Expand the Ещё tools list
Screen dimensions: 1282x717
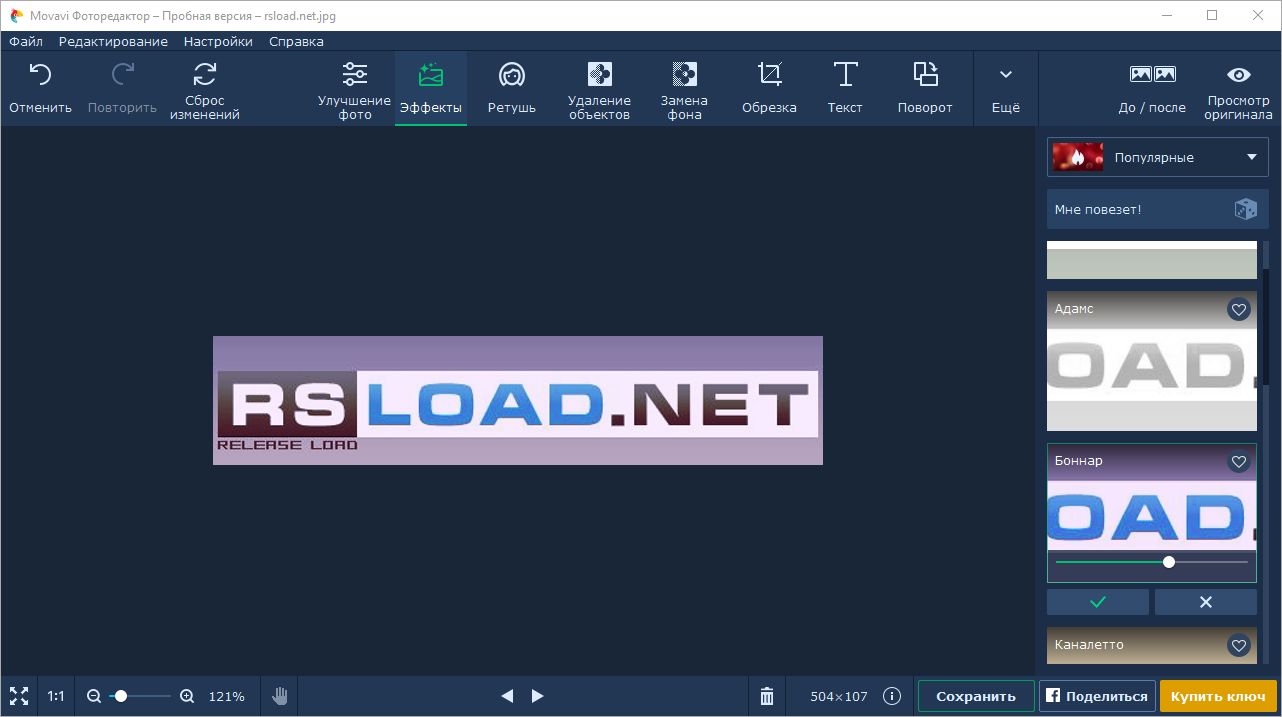point(1006,88)
